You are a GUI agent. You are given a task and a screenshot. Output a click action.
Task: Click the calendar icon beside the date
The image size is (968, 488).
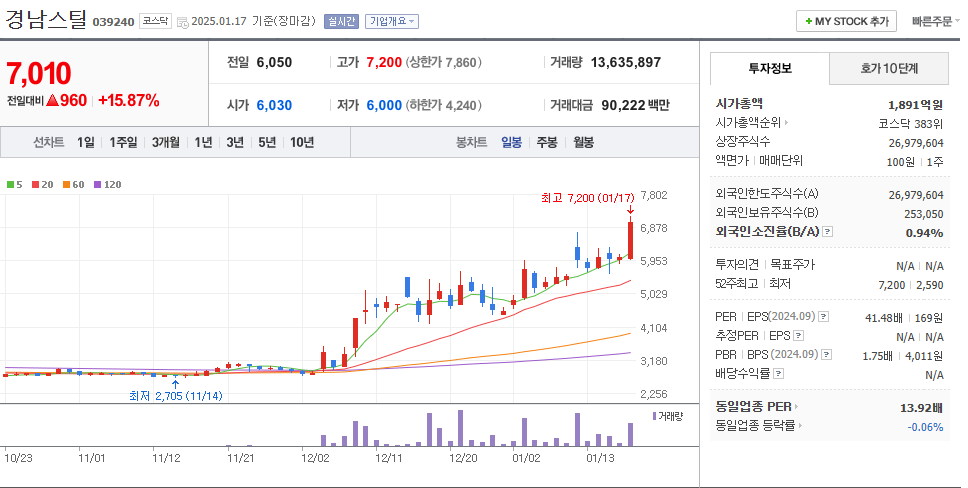pyautogui.click(x=182, y=21)
